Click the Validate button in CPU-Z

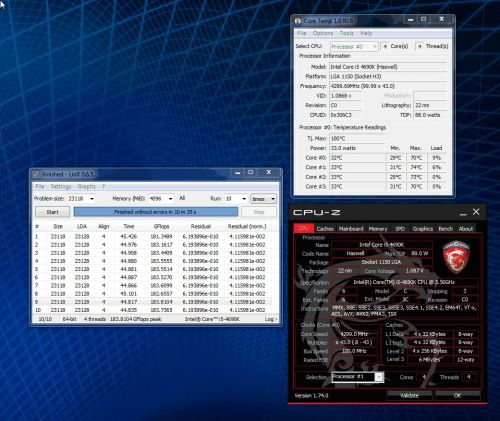point(409,395)
